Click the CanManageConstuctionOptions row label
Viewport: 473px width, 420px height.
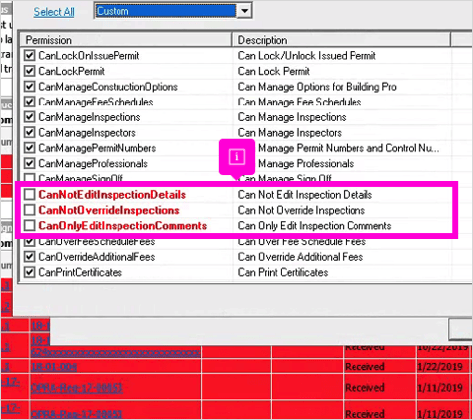[x=108, y=87]
